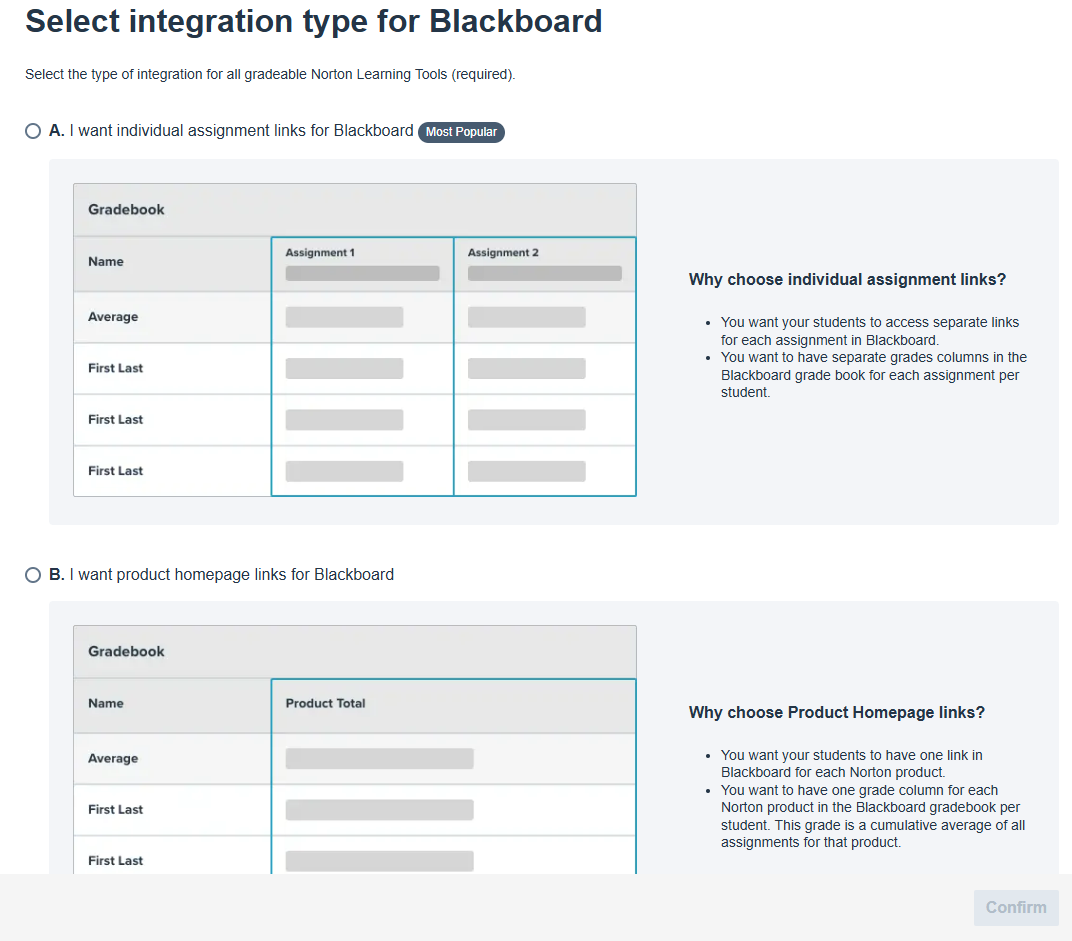Click the first bullet about separate links
This screenshot has width=1072, height=941.
pos(868,329)
